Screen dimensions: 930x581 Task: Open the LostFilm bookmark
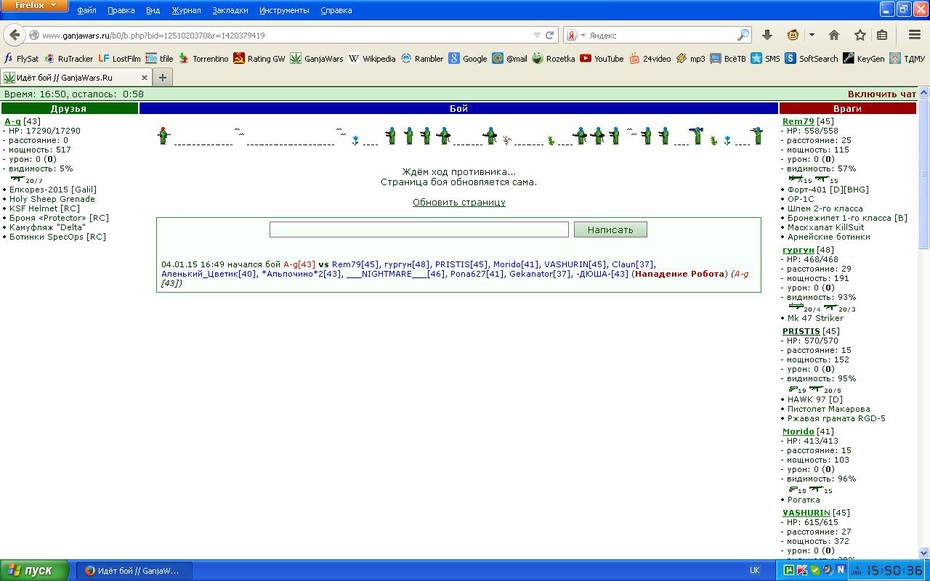pos(119,59)
